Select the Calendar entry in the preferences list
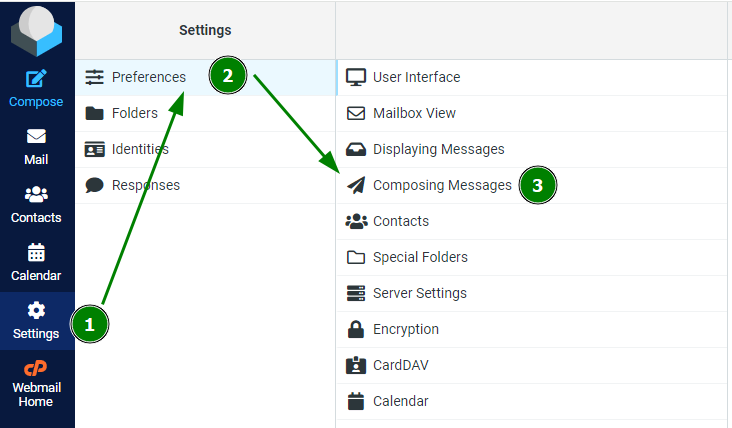 (x=532, y=401)
